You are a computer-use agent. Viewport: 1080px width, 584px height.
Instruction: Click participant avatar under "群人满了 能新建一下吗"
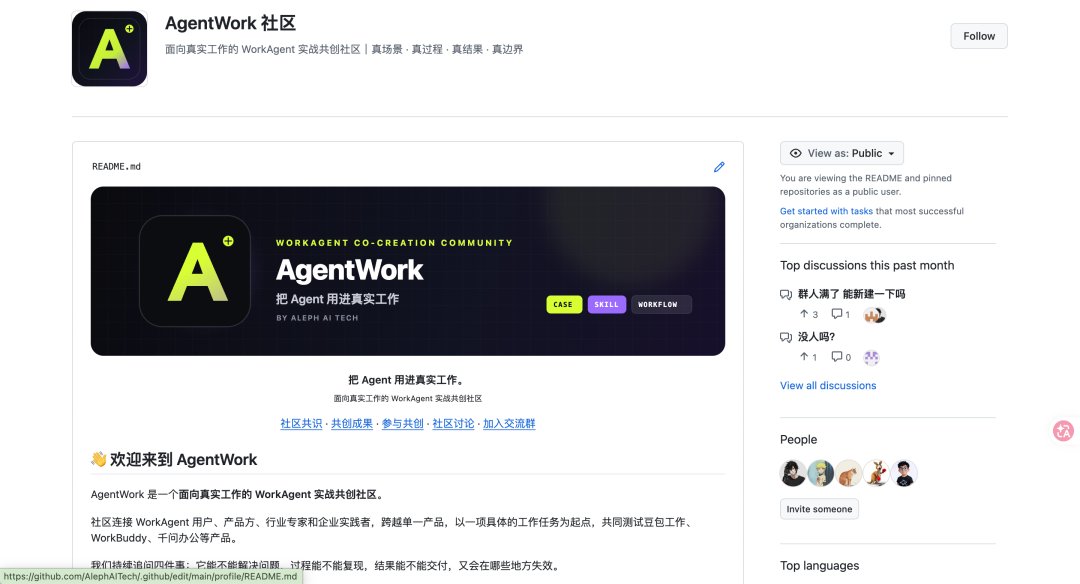click(x=874, y=315)
